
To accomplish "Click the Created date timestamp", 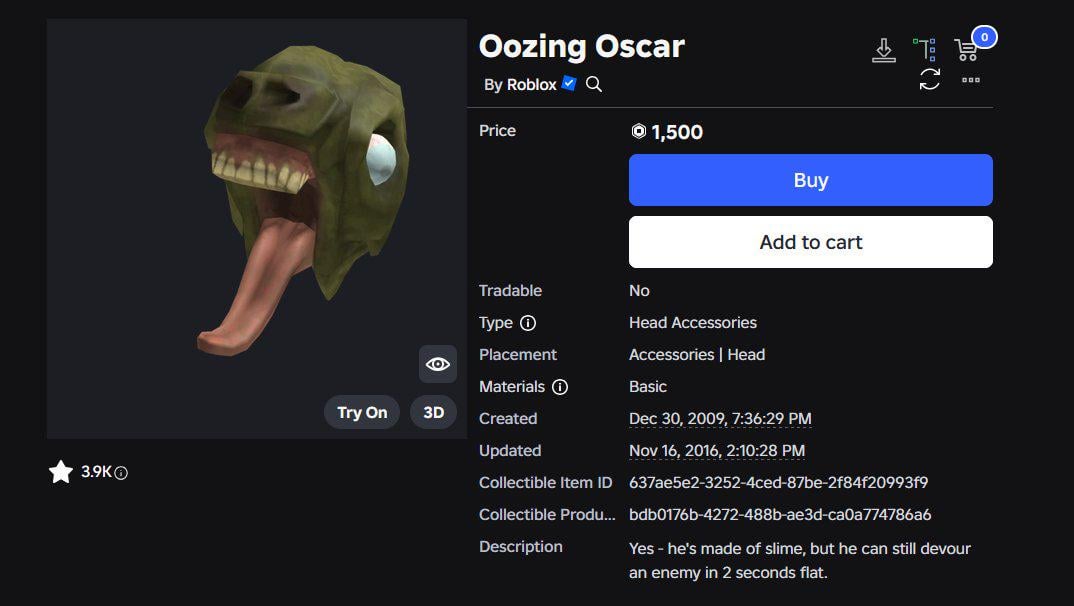I will click(720, 419).
